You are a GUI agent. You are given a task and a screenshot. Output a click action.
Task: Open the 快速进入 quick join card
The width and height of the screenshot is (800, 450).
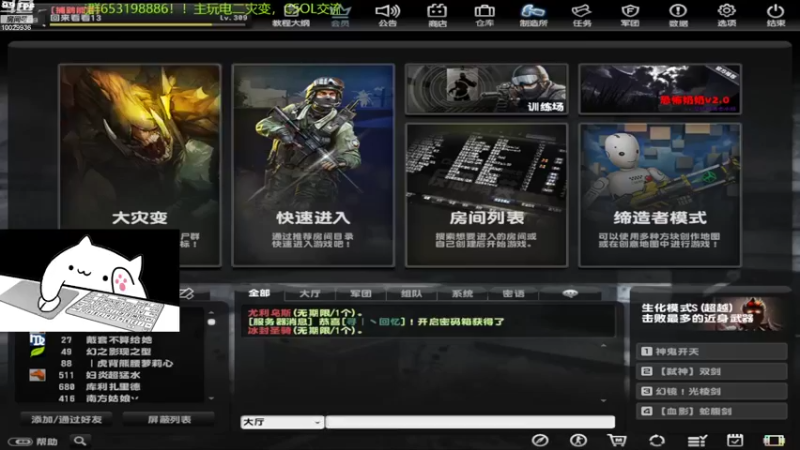click(313, 165)
